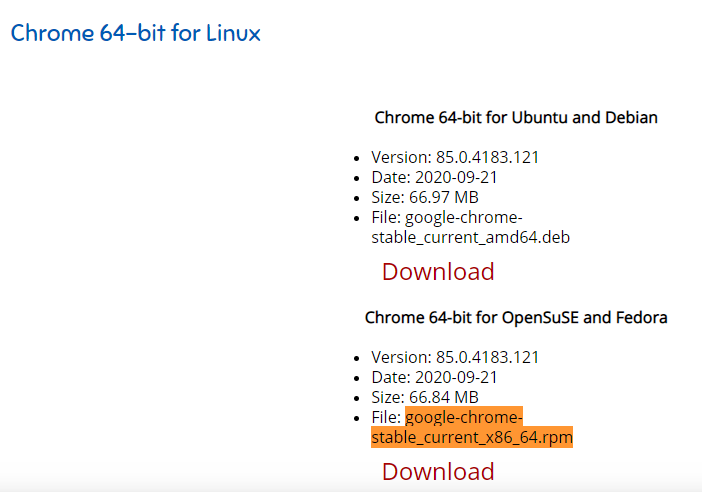Click the Ubuntu version 85.0.4183.121 line
The image size is (702, 492).
(455, 157)
